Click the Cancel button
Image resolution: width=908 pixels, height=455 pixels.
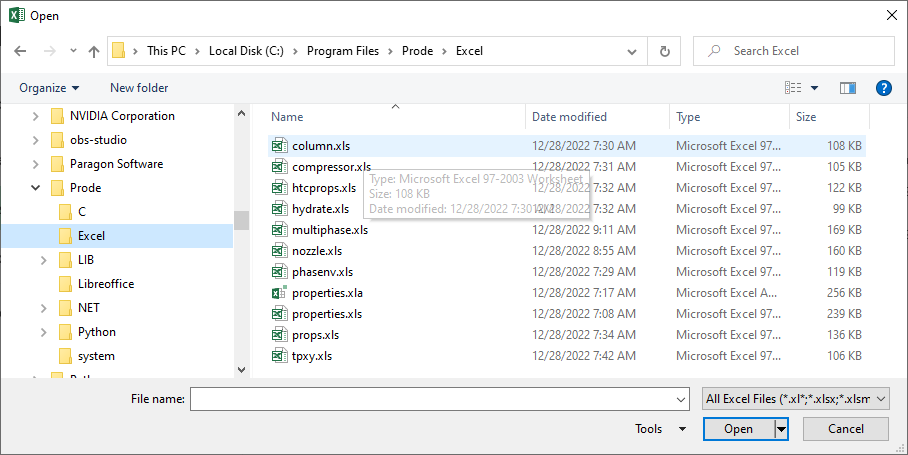click(x=845, y=429)
